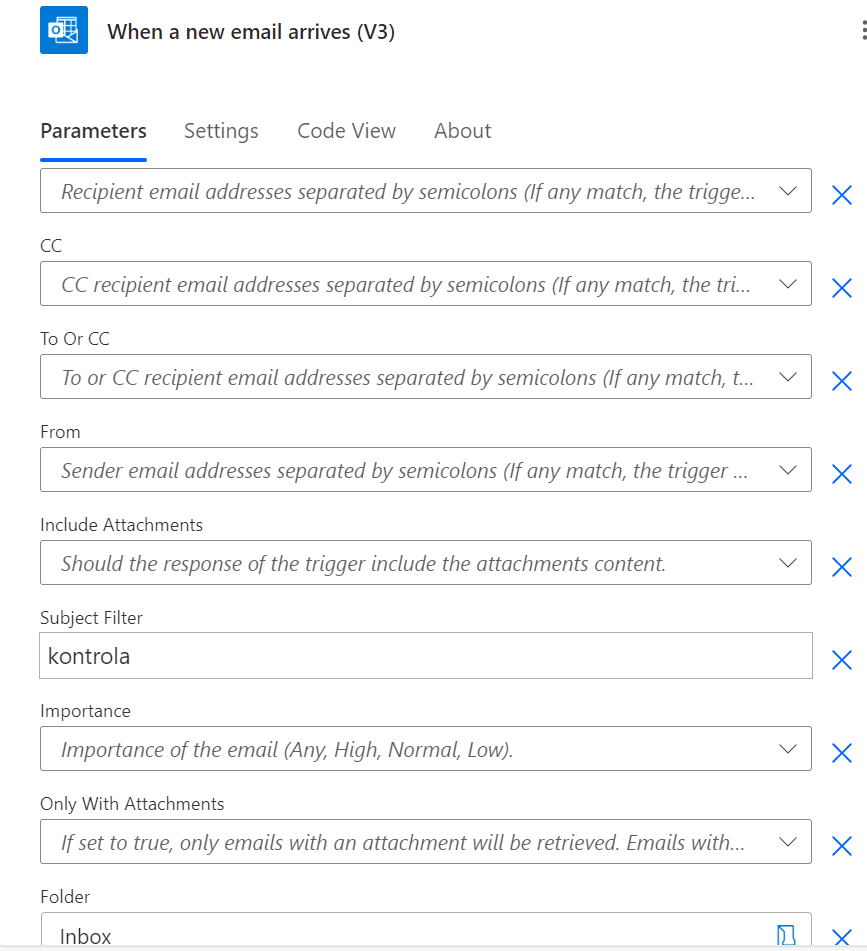
Task: Open the Include Attachments dropdown
Action: click(787, 562)
